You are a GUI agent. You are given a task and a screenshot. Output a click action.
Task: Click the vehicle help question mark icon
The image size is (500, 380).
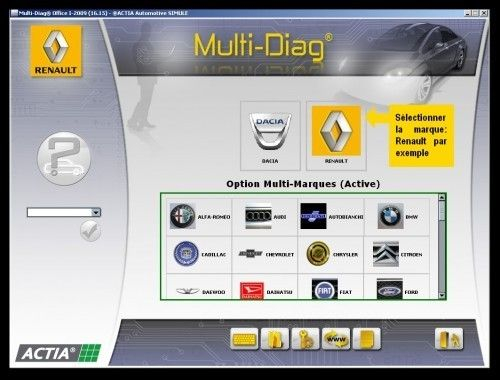coord(64,158)
